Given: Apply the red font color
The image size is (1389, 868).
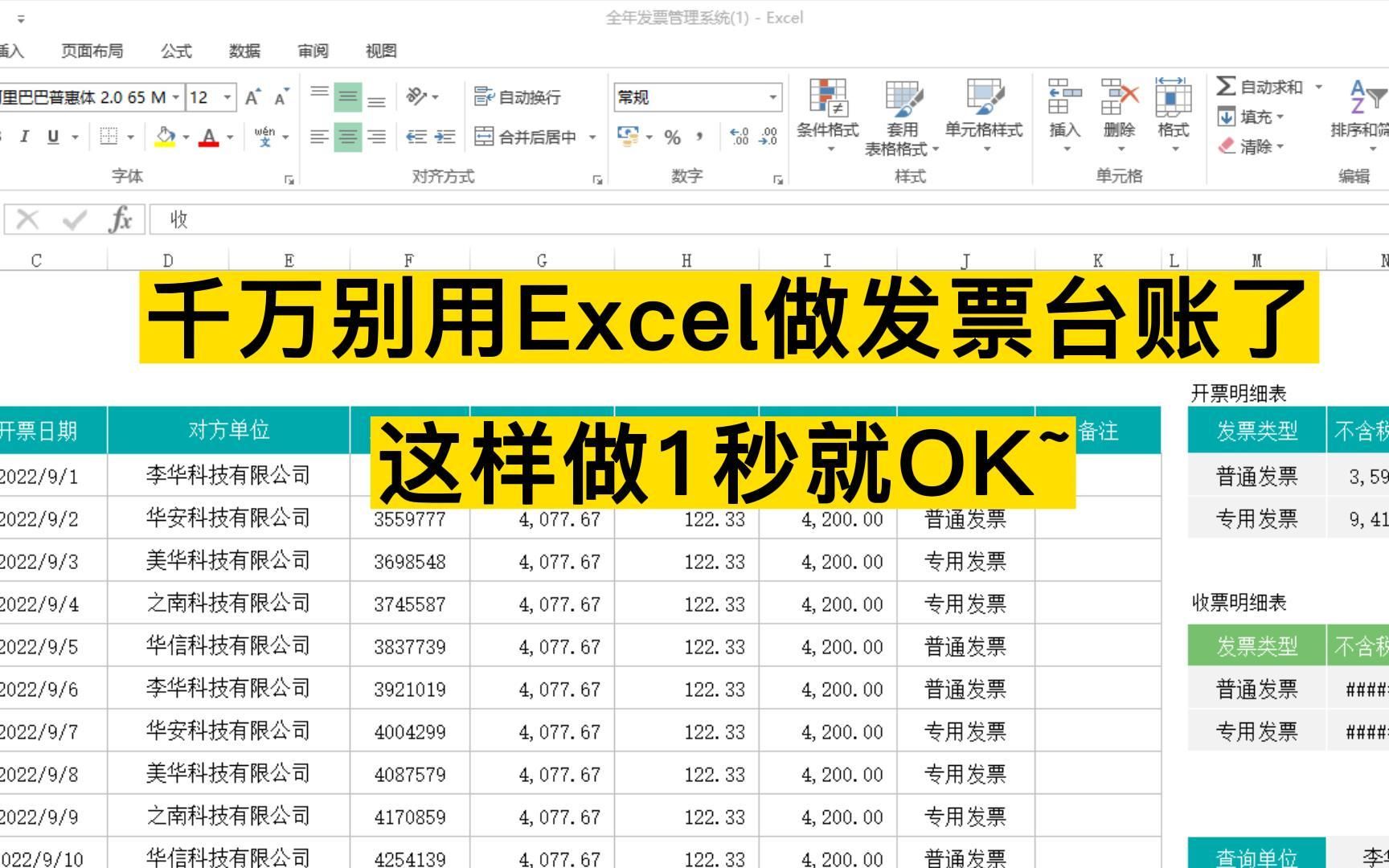Looking at the screenshot, I should [209, 137].
